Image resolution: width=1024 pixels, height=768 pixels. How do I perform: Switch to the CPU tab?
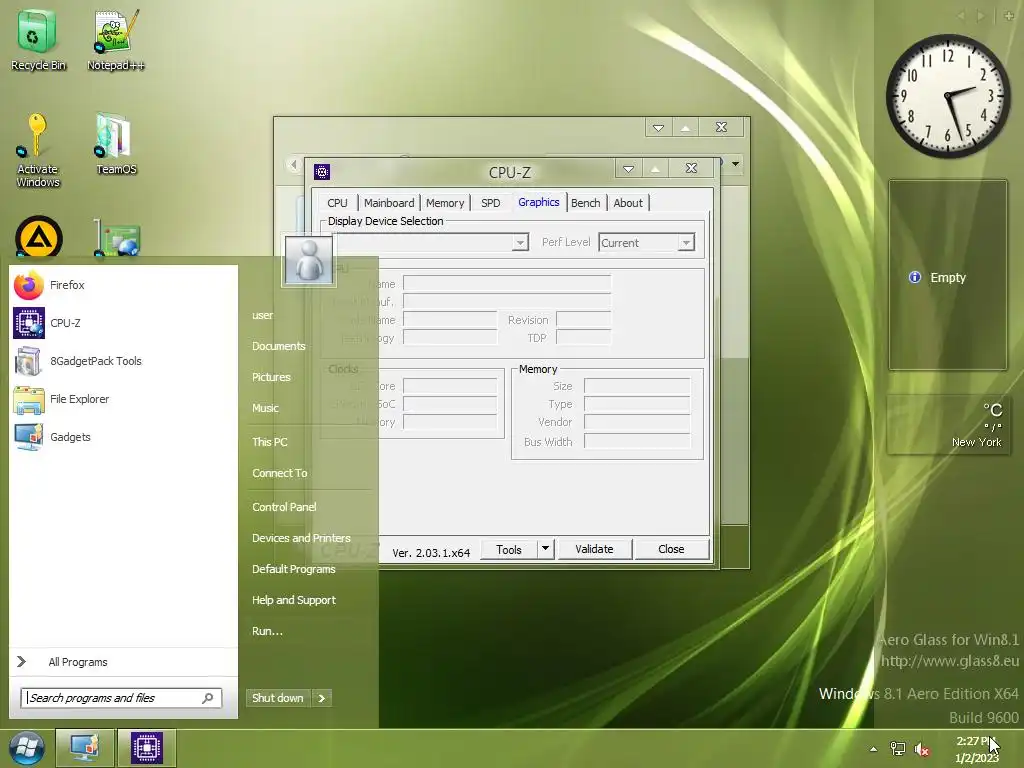click(x=338, y=203)
